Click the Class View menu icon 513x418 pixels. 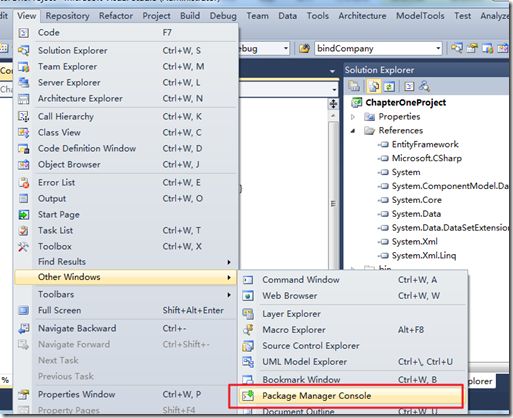coord(23,132)
